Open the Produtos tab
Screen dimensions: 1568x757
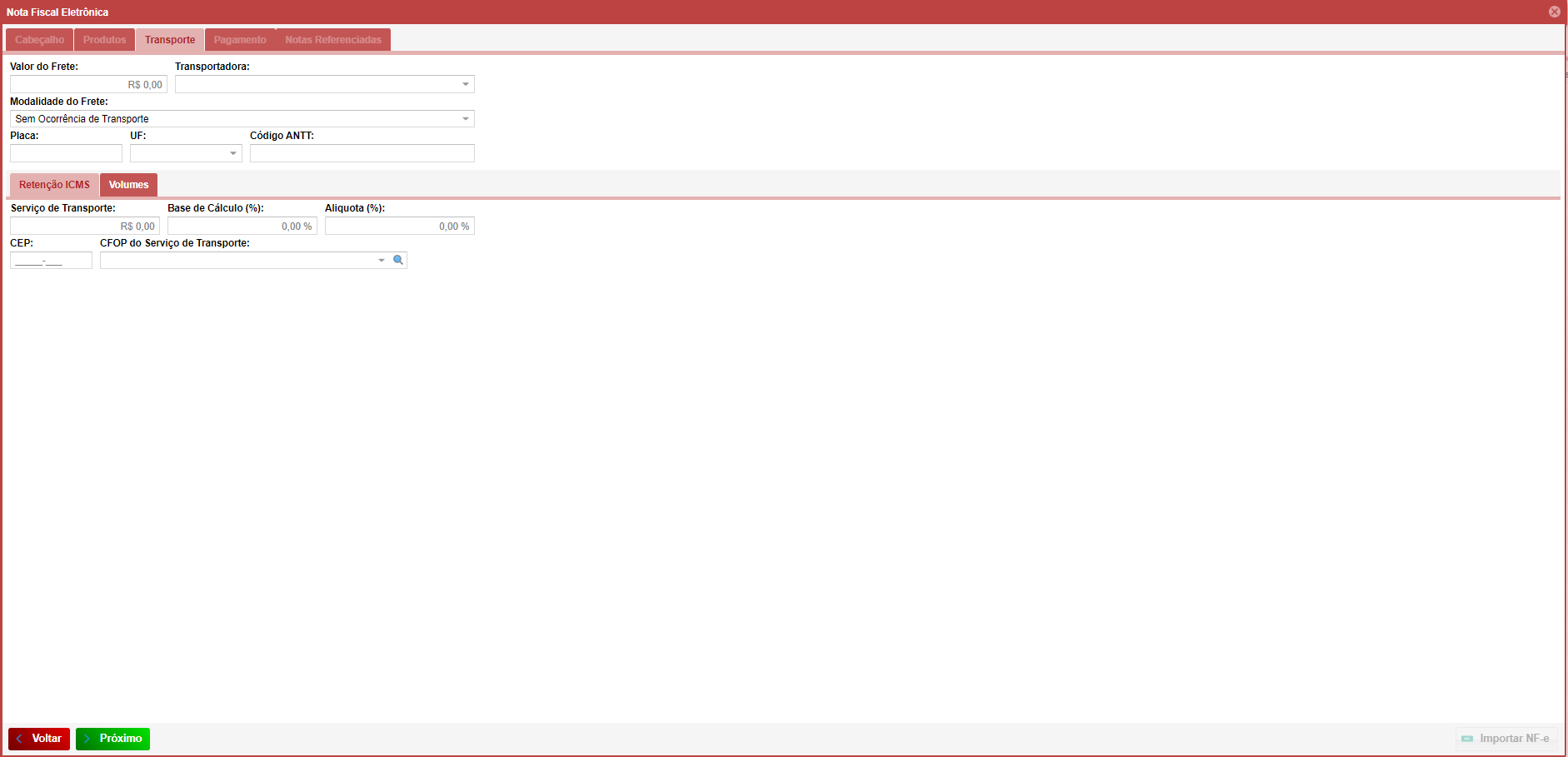(x=104, y=40)
